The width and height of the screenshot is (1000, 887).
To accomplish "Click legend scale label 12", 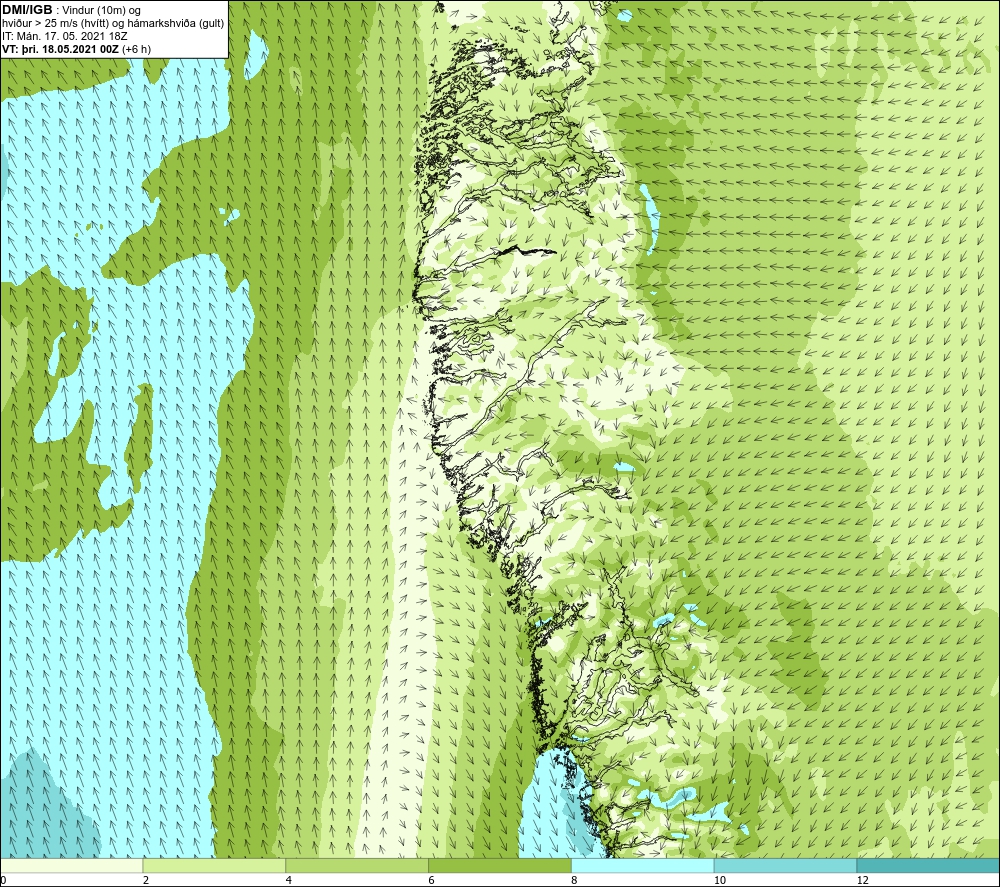I will tap(862, 880).
